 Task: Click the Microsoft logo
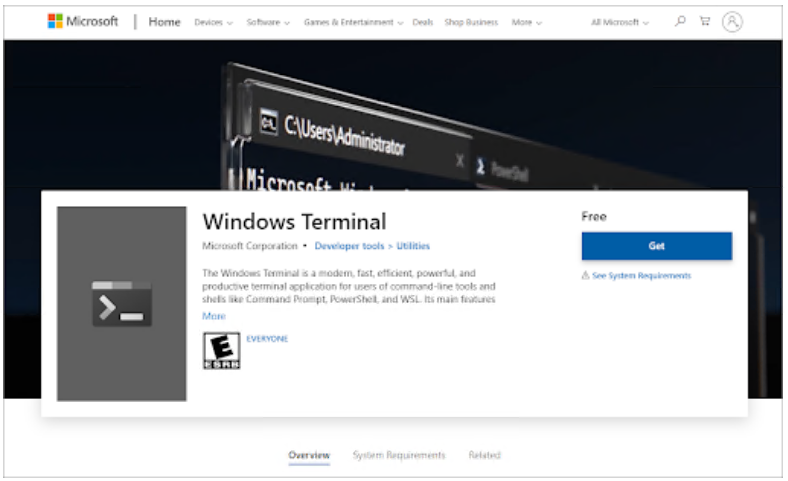[83, 22]
